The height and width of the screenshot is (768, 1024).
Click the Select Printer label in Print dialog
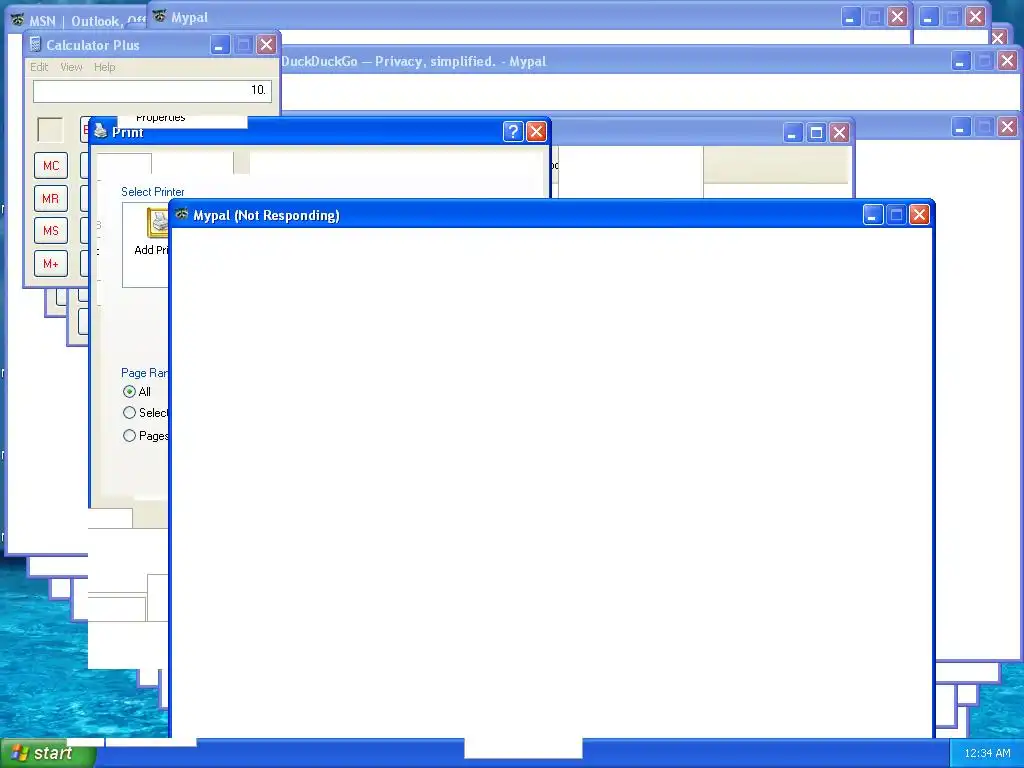click(153, 191)
